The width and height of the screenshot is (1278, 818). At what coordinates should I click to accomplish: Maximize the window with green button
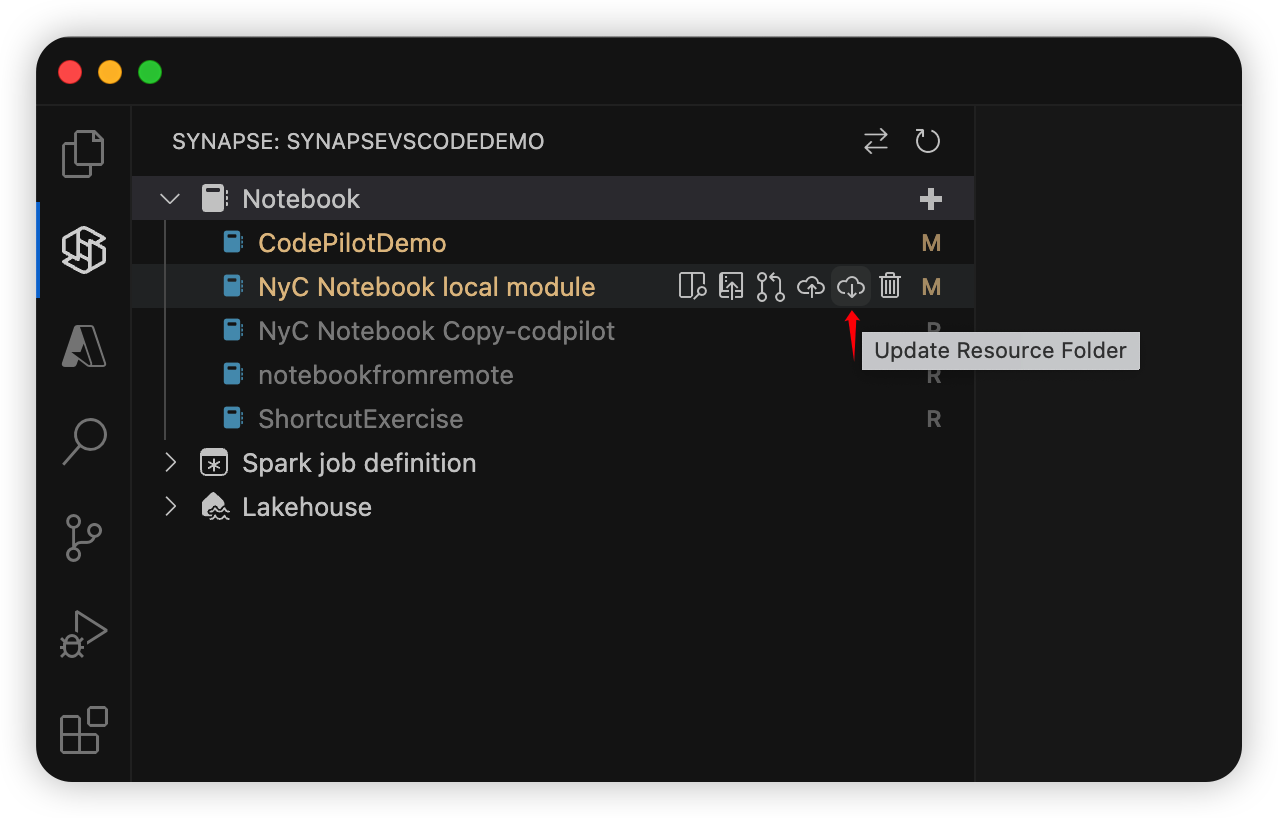point(150,72)
